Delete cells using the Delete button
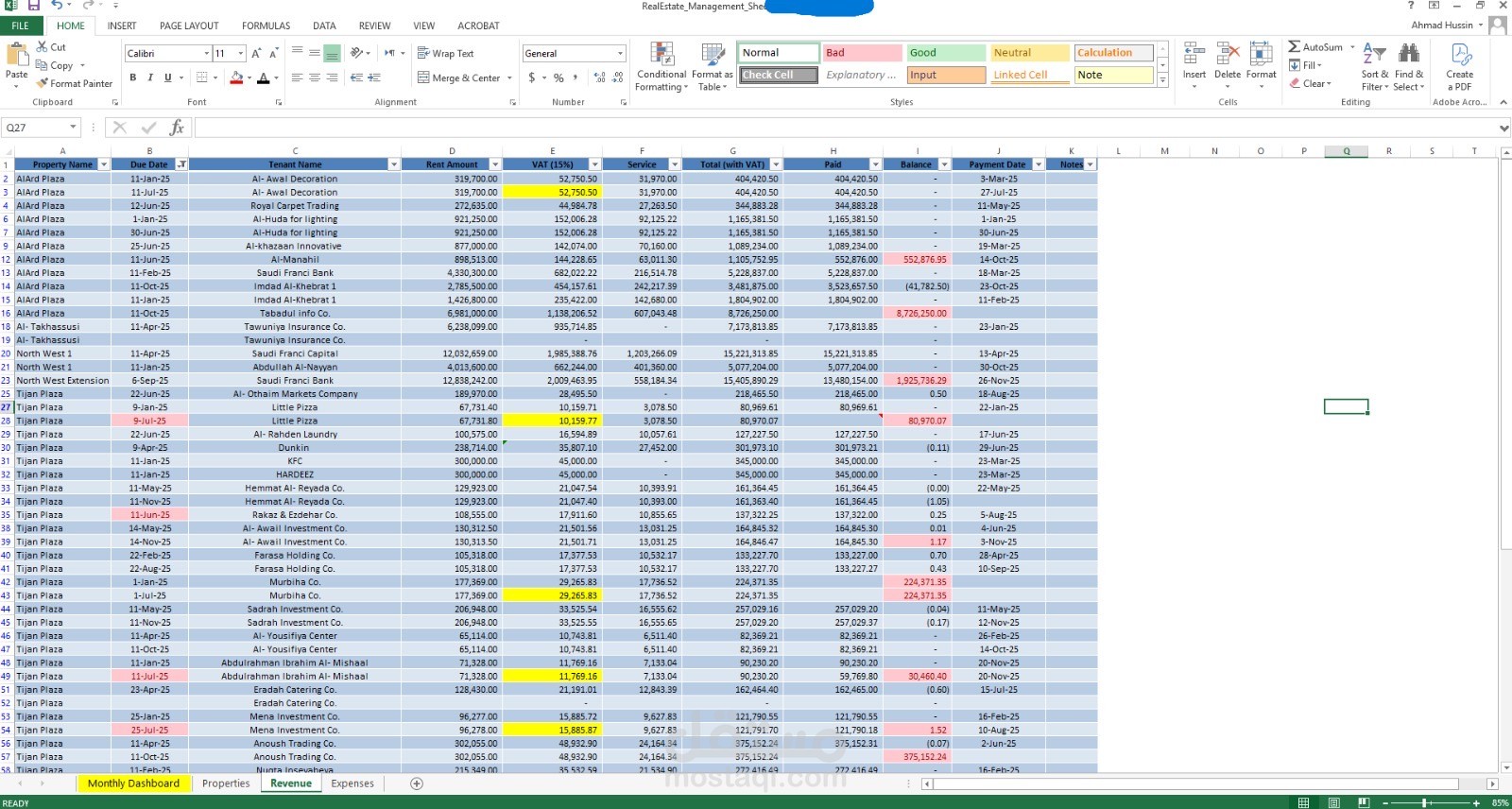Image resolution: width=1512 pixels, height=809 pixels. [1228, 66]
